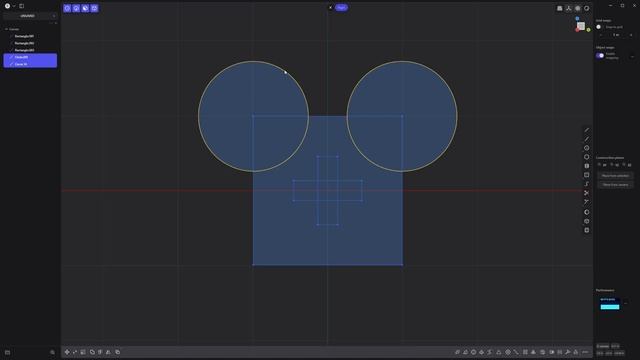Click the round button beside UNNAMED

click(x=54, y=16)
